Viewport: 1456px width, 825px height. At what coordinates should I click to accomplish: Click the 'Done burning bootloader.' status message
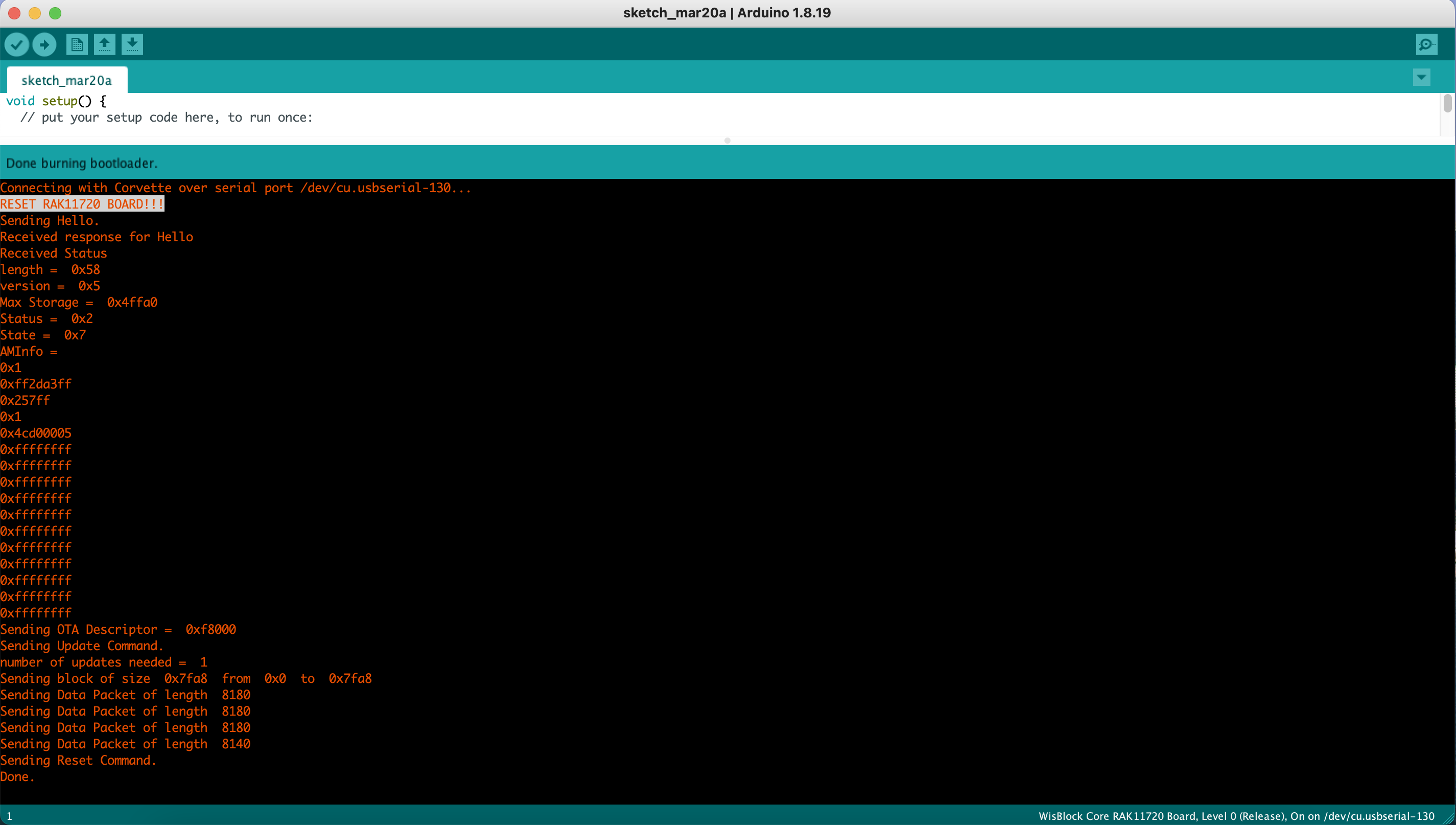pyautogui.click(x=82, y=163)
